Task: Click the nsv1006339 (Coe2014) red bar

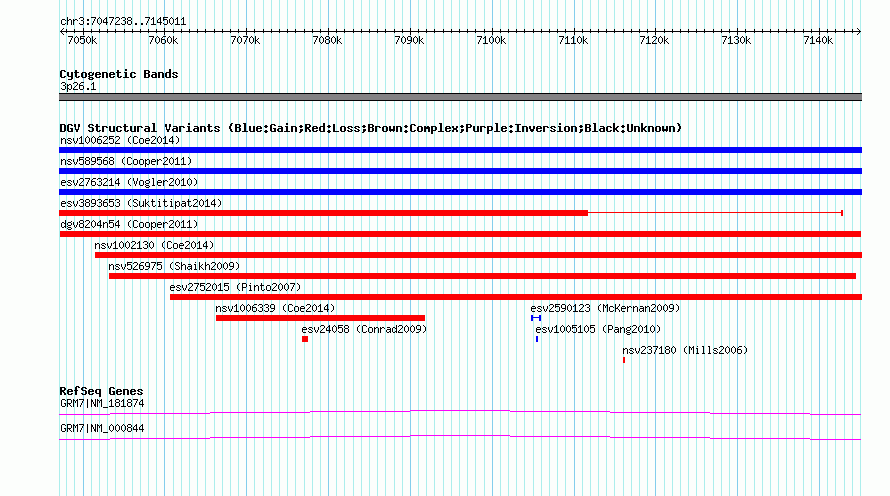Action: click(320, 318)
